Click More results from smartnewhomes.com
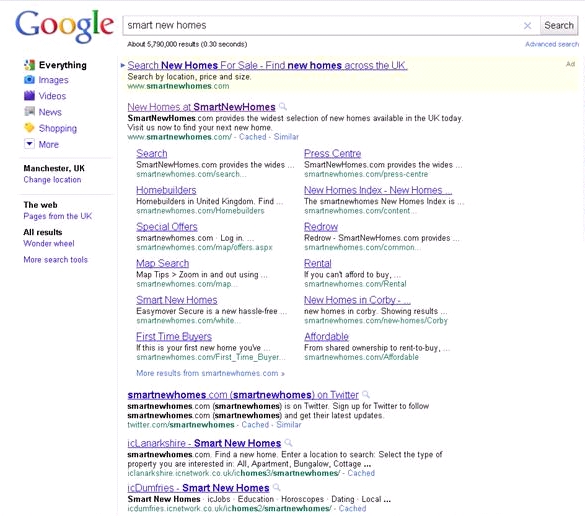This screenshot has width=585, height=516. [210, 373]
